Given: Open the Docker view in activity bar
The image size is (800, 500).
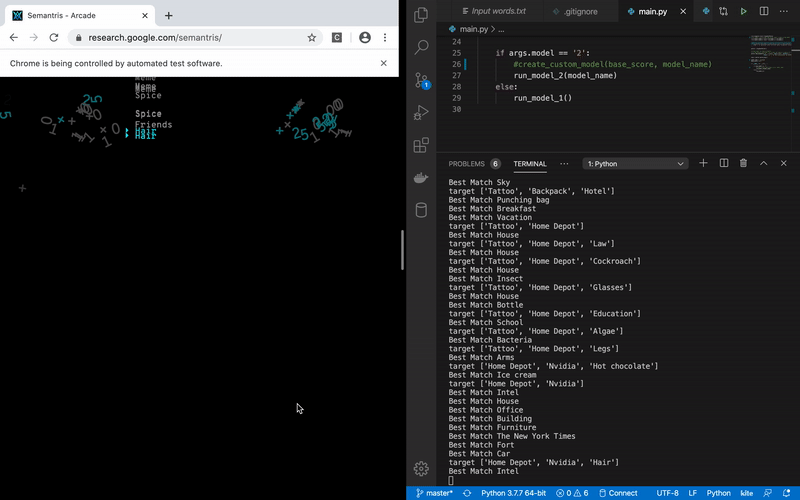Looking at the screenshot, I should pyautogui.click(x=421, y=178).
